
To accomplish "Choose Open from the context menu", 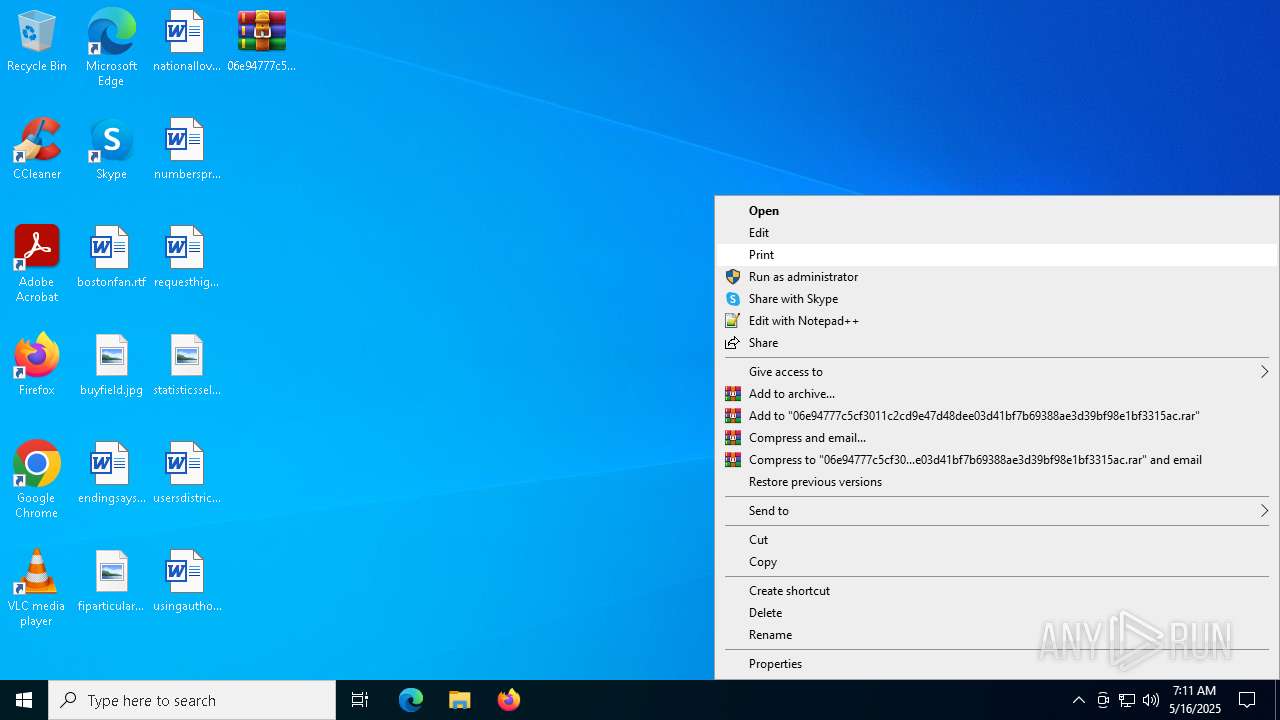I will coord(997,211).
